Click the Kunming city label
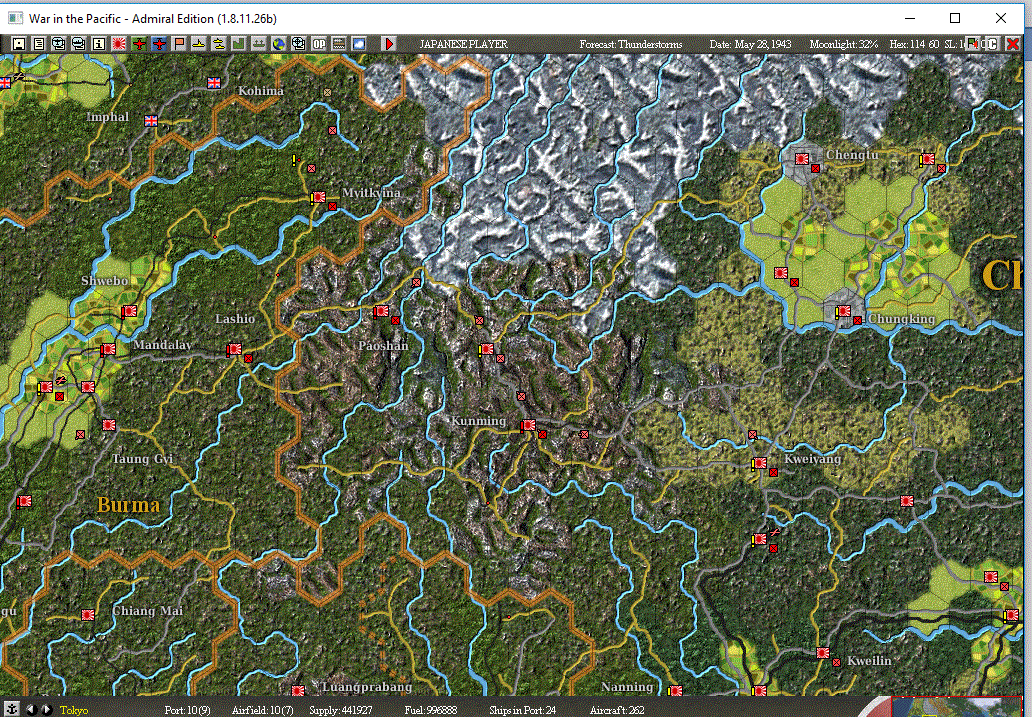 [x=478, y=421]
